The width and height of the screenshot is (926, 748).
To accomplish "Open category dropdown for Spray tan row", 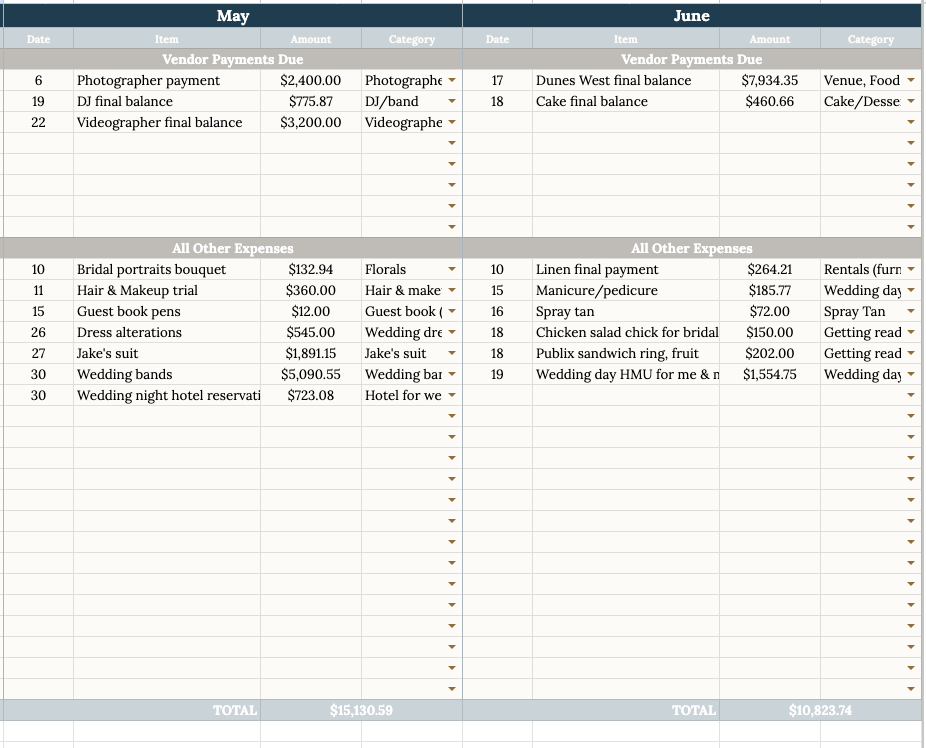I will click(x=911, y=311).
